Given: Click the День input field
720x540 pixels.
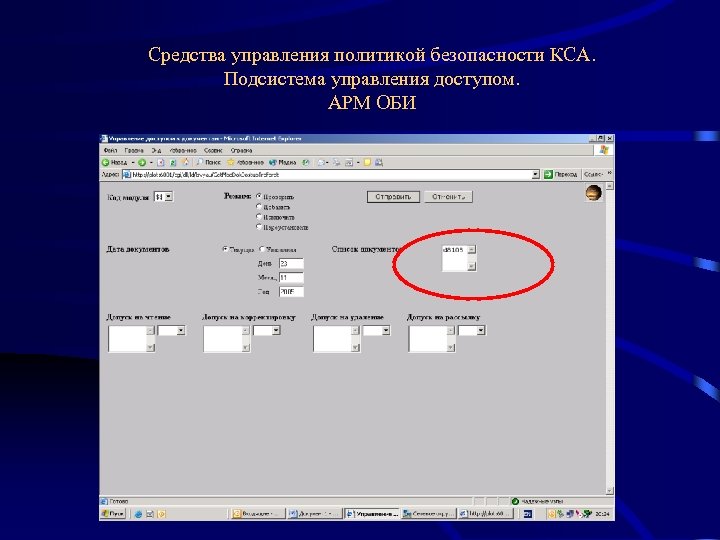Looking at the screenshot, I should tap(291, 264).
